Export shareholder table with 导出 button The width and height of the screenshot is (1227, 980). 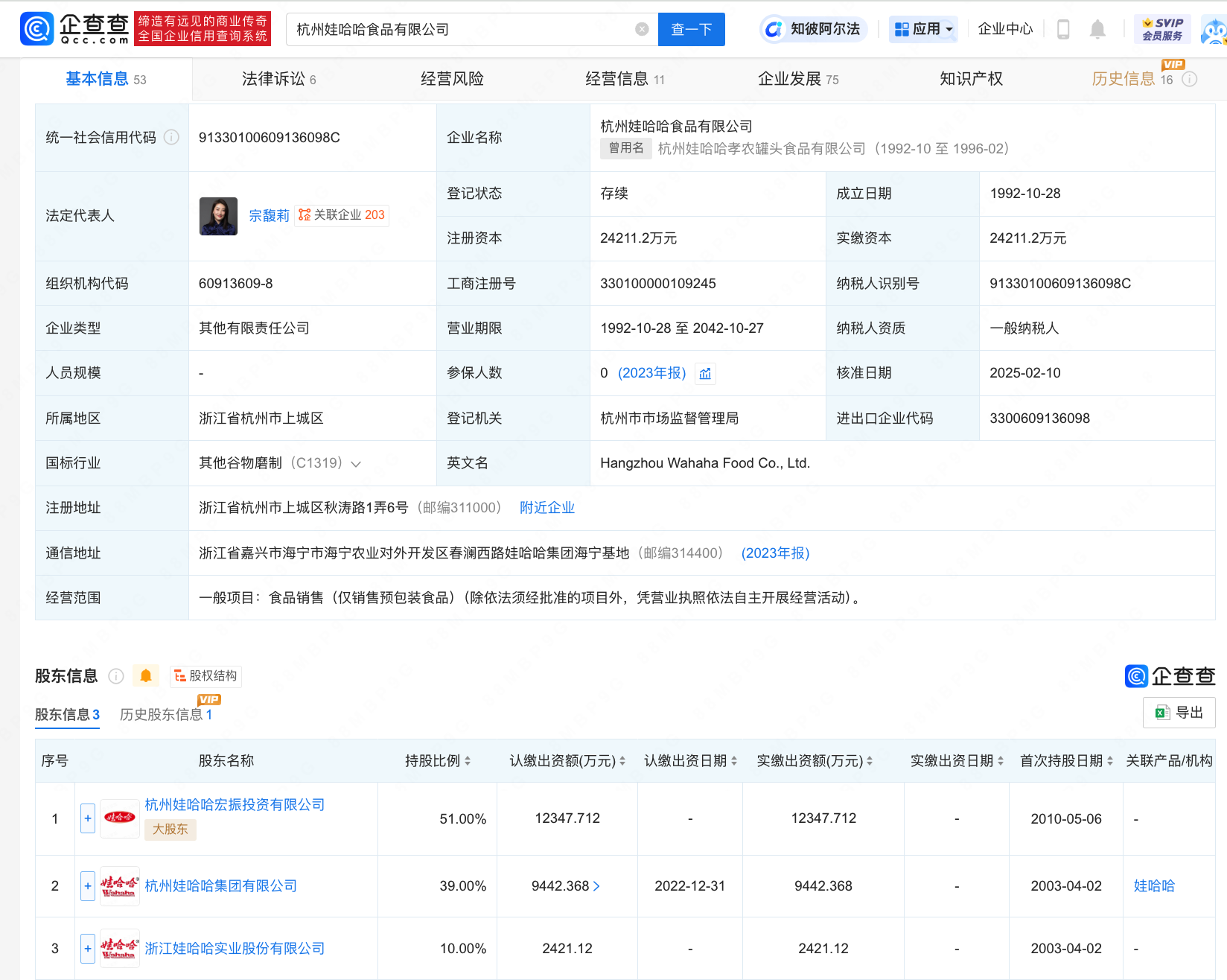(x=1179, y=713)
